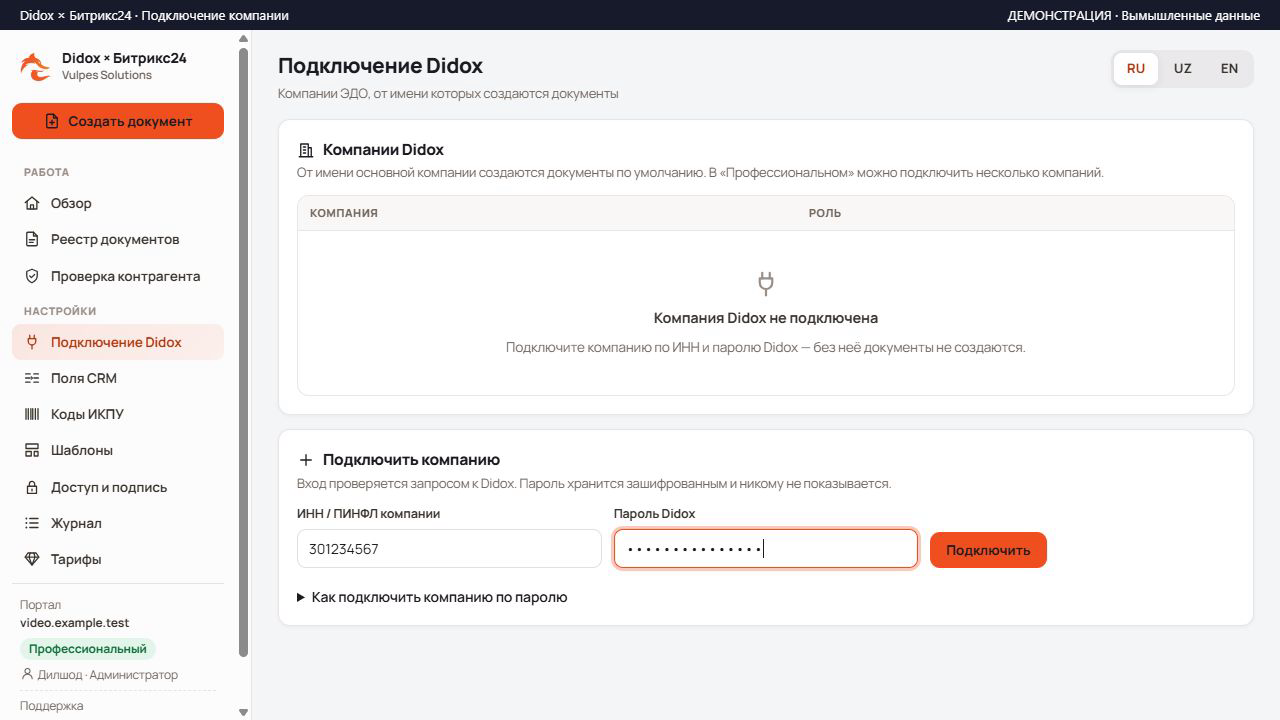Open the Тарифы page
Viewport: 1280px width, 720px height.
point(118,559)
